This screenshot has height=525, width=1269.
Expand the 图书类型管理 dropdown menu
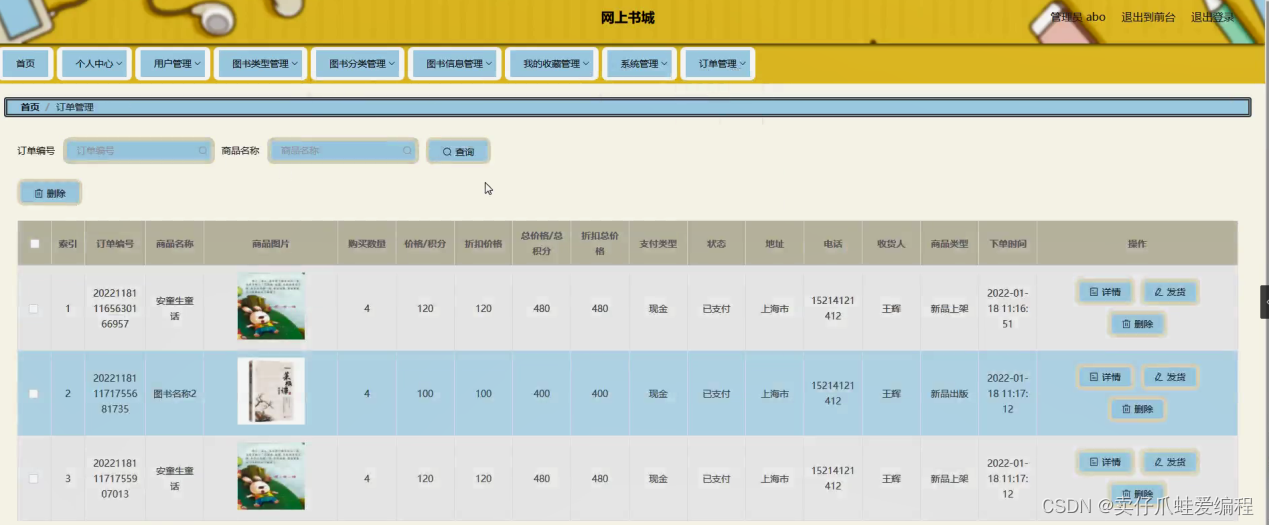(x=259, y=63)
